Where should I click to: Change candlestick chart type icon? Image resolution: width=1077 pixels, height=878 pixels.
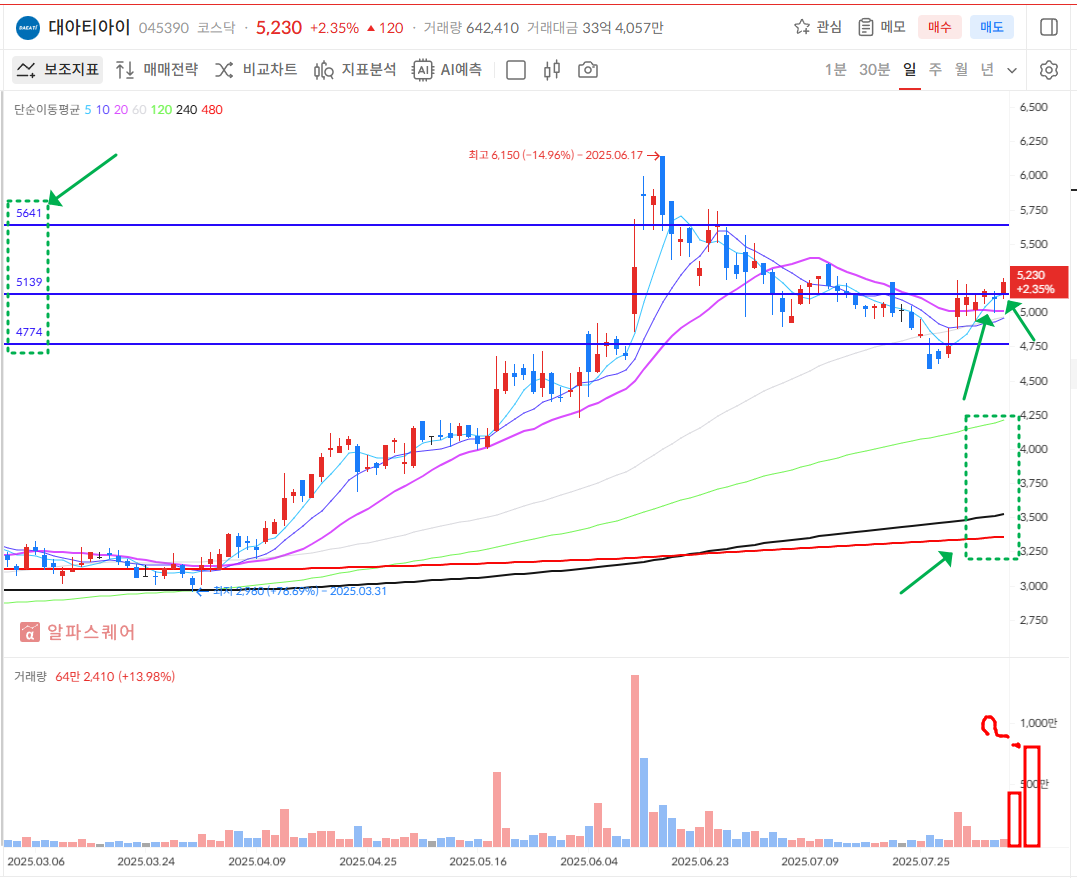point(552,69)
